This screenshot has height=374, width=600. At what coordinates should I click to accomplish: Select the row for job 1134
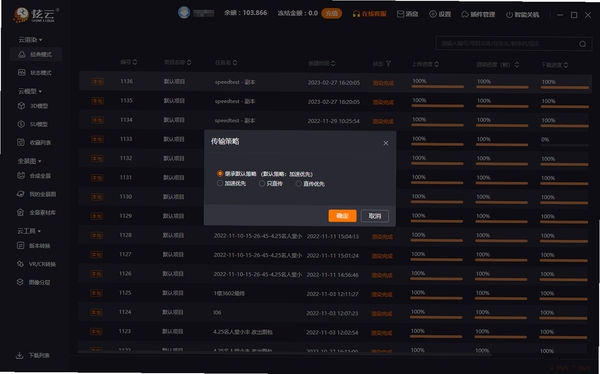click(334, 120)
